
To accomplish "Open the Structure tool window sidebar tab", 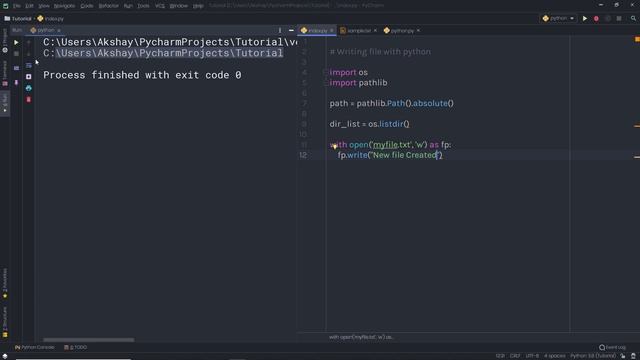I will [5, 322].
